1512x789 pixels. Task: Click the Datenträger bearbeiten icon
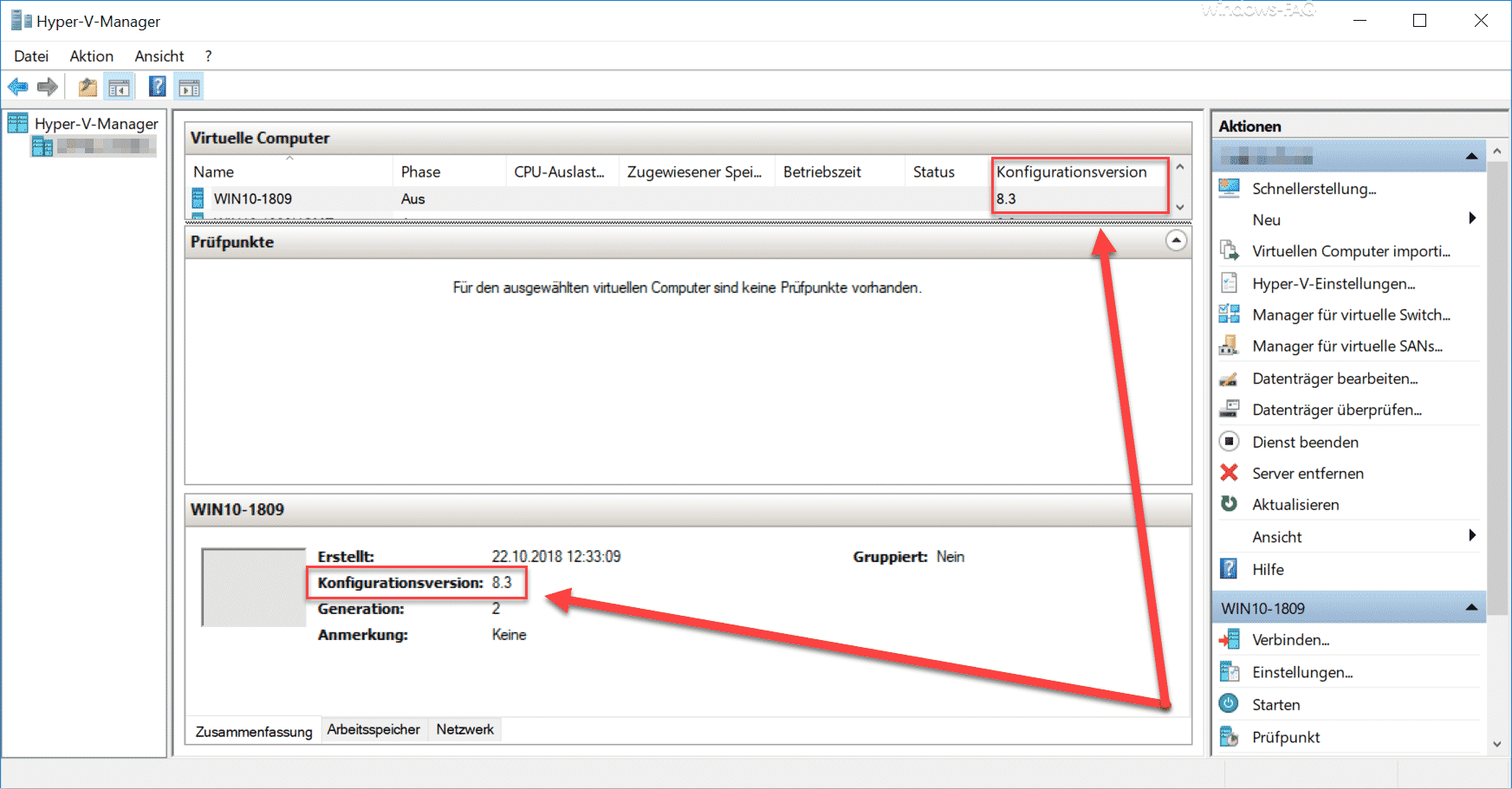tap(1229, 378)
